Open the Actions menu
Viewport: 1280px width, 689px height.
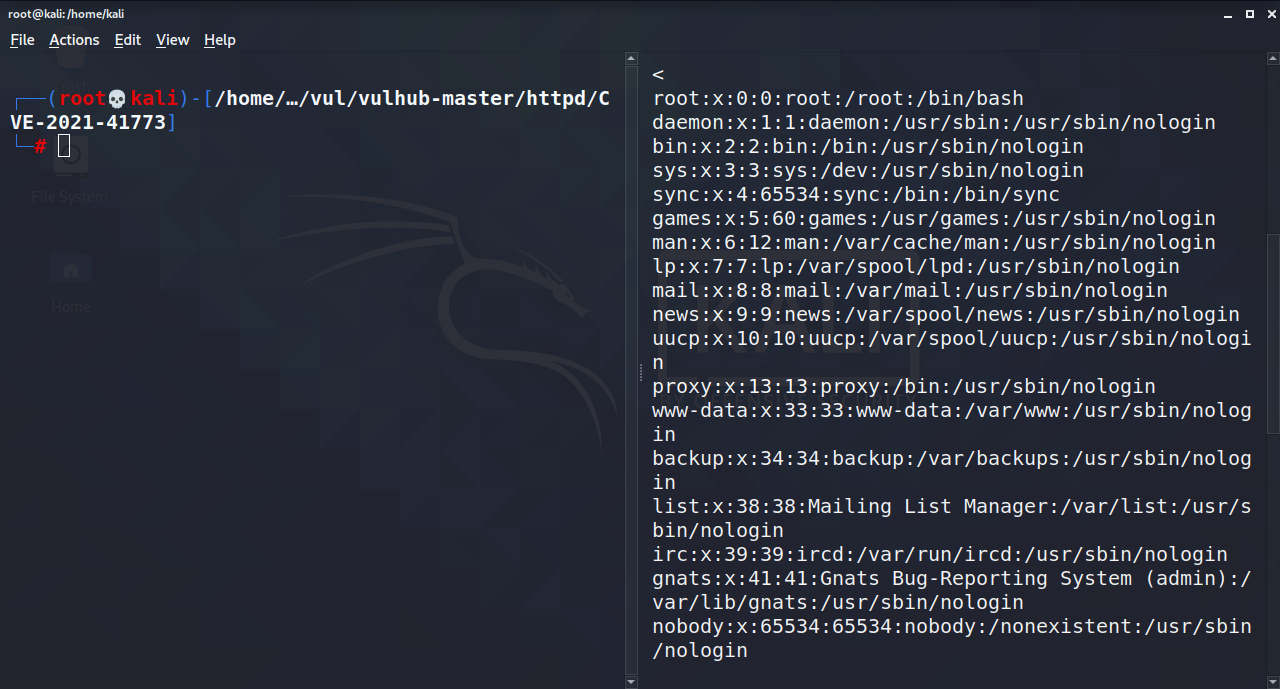coord(74,40)
